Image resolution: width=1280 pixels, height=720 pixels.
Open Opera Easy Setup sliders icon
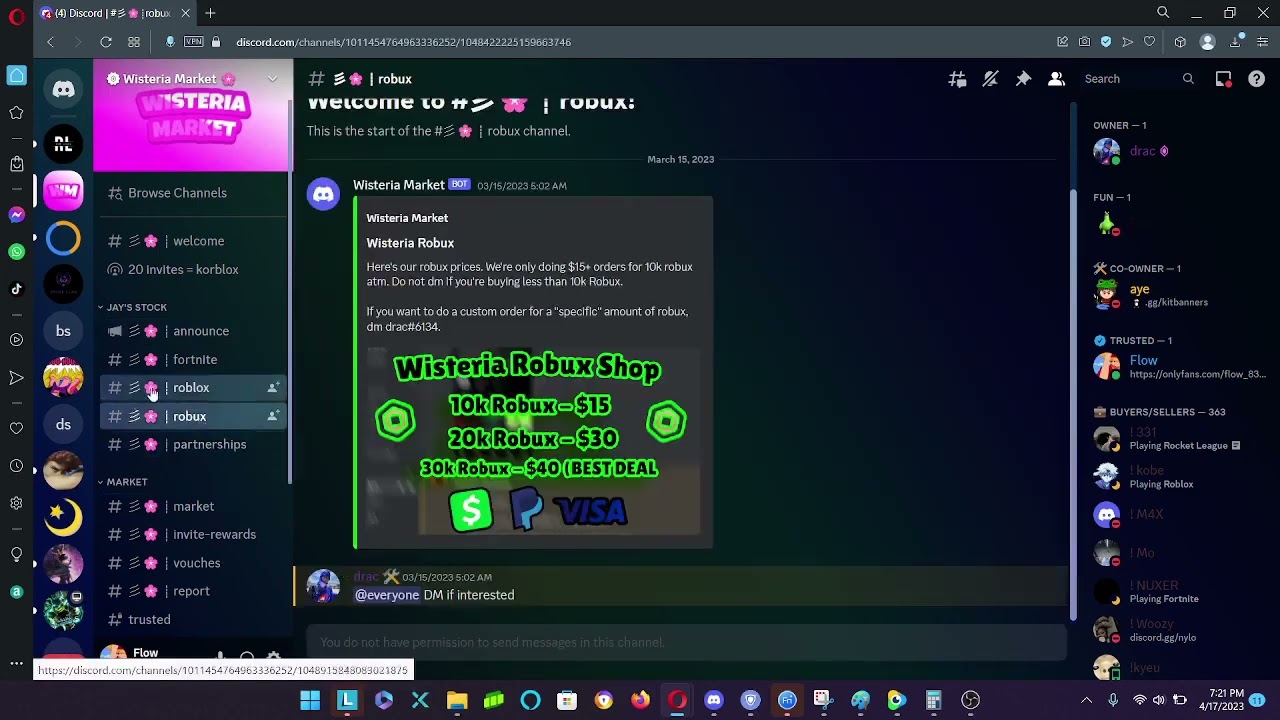(x=1262, y=42)
